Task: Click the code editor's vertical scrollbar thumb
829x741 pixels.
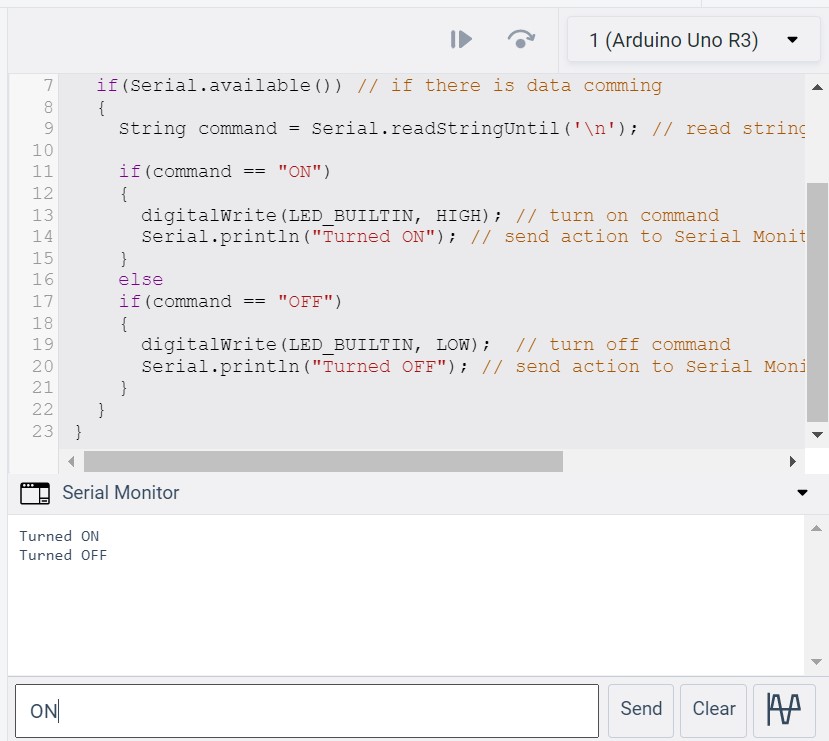Action: (817, 302)
